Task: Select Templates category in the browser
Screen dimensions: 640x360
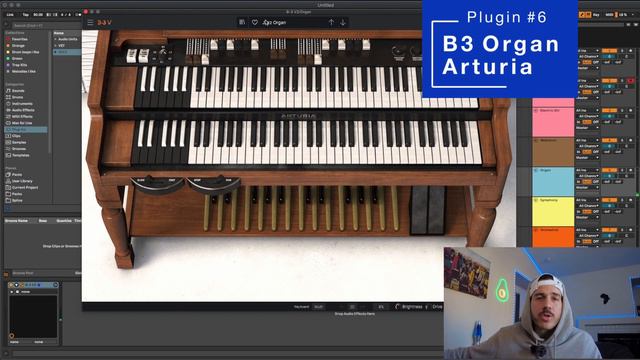Action: [x=20, y=155]
